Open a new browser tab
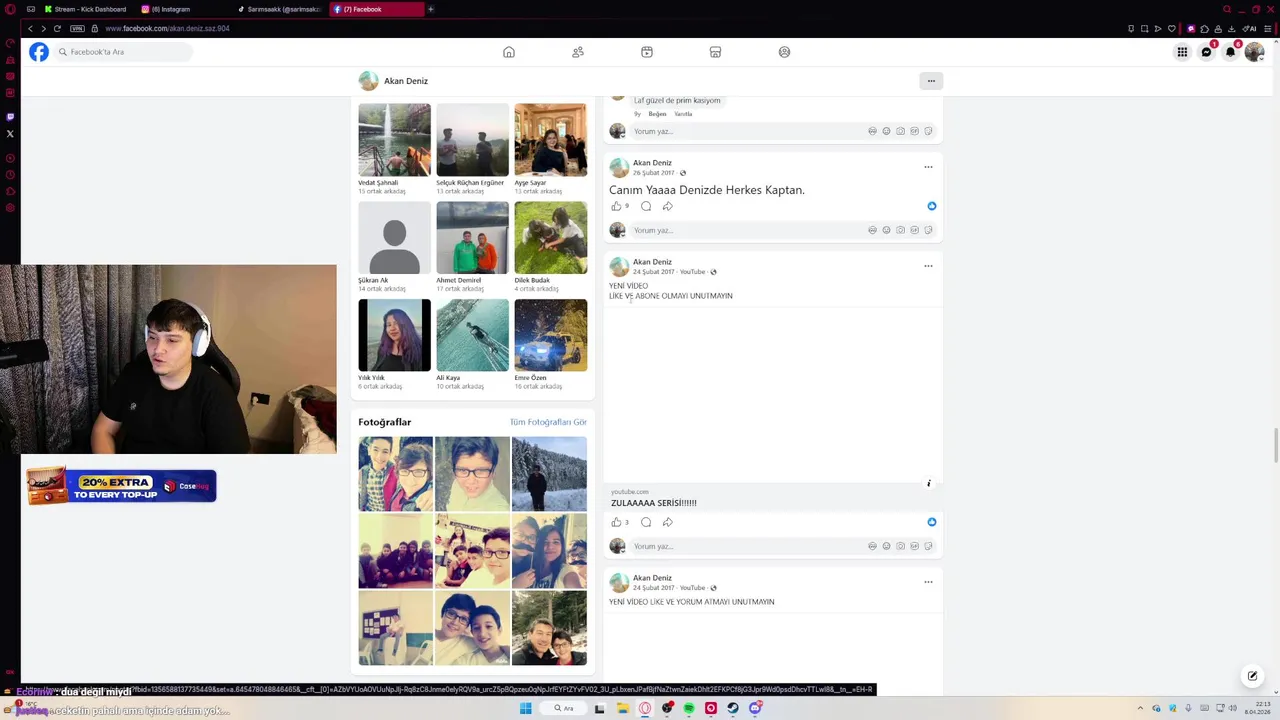 click(431, 9)
